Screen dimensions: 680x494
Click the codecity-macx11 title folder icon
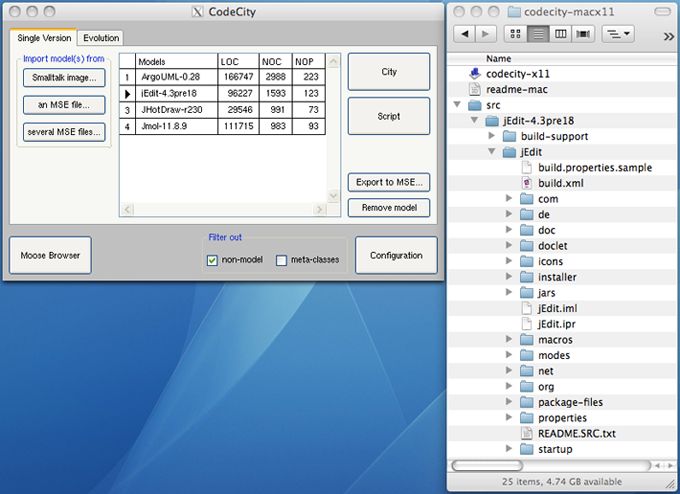tap(514, 12)
